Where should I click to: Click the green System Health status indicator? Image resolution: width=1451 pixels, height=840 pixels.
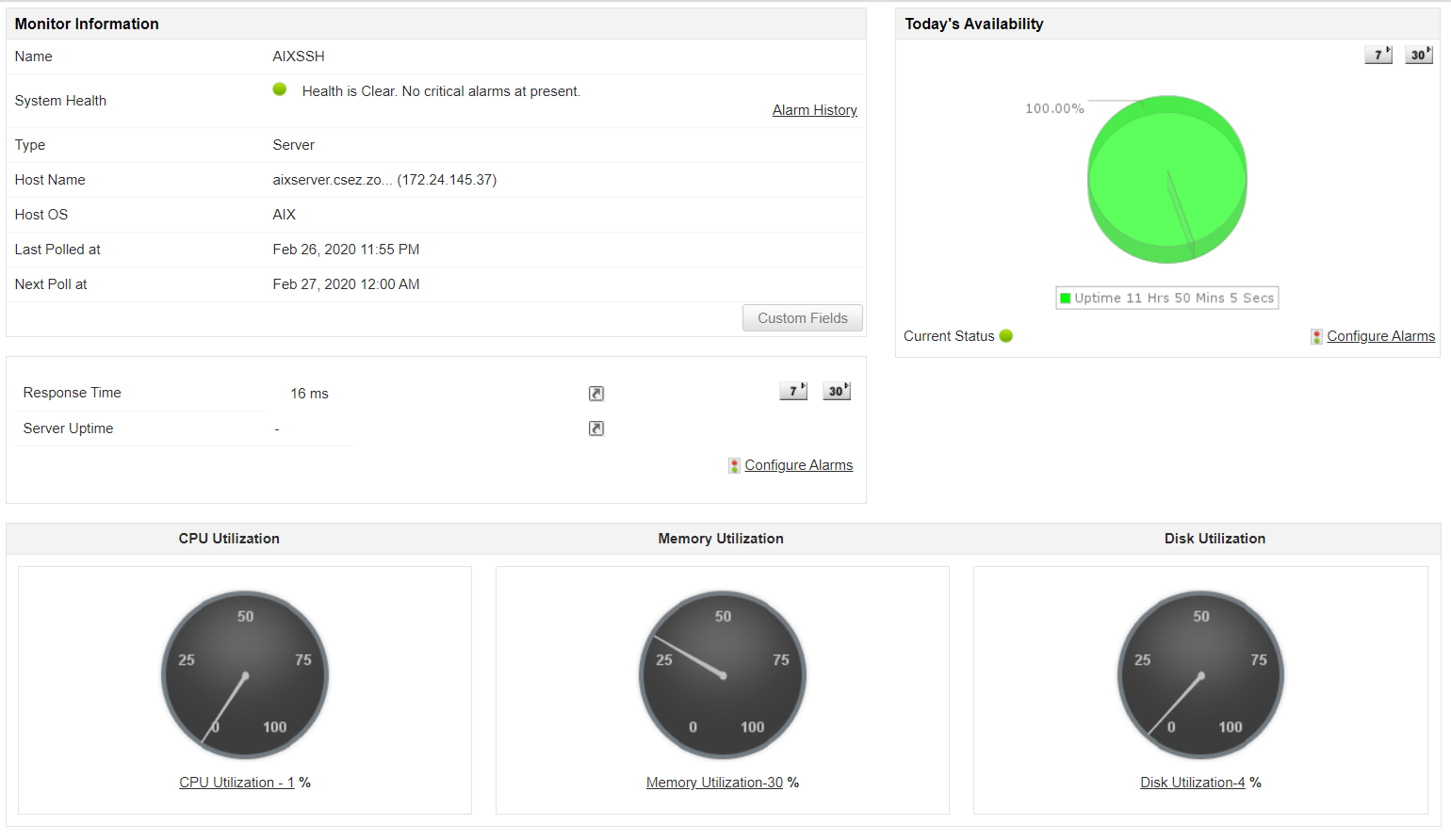[279, 89]
